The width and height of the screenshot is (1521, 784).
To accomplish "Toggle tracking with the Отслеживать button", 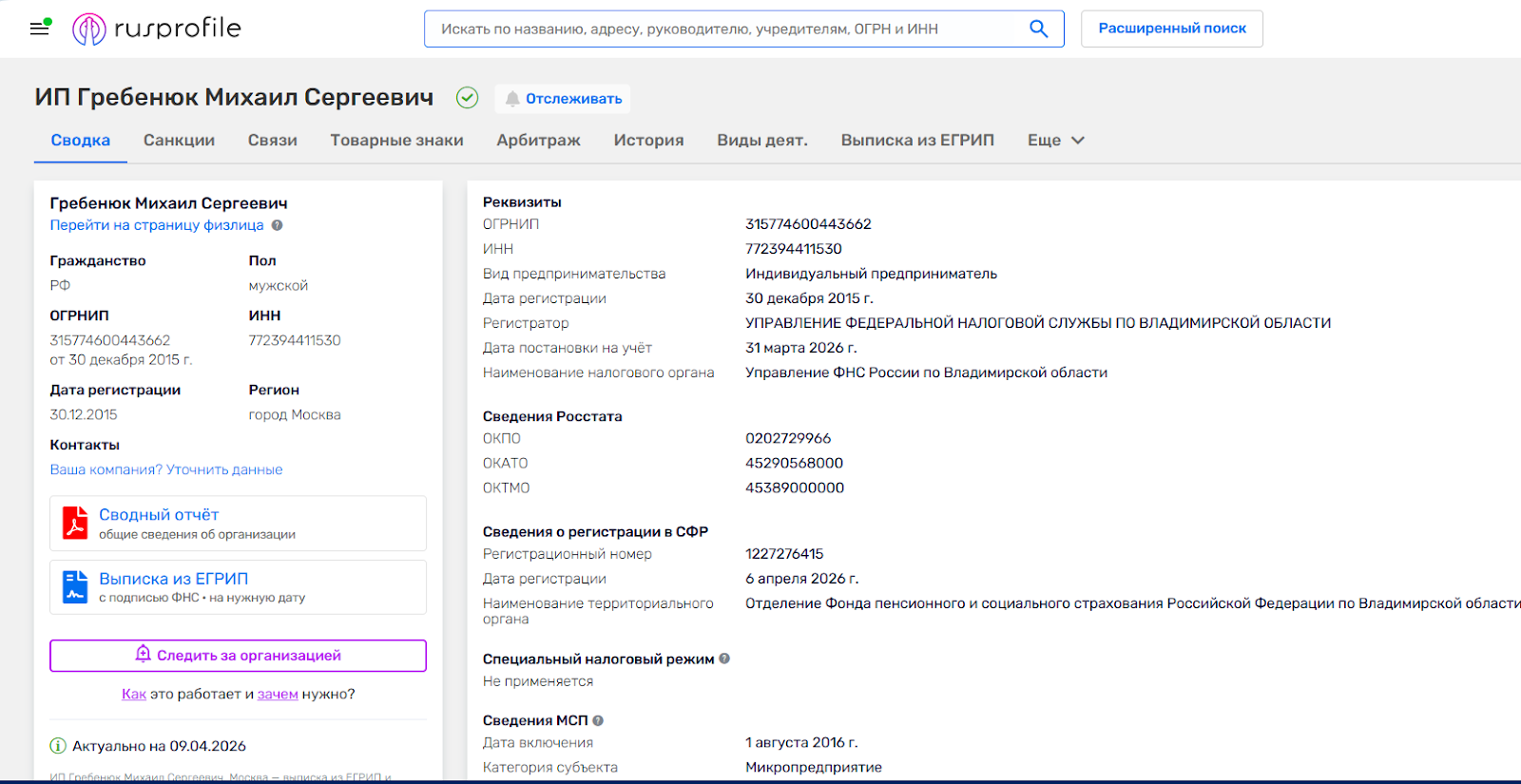I will (563, 99).
